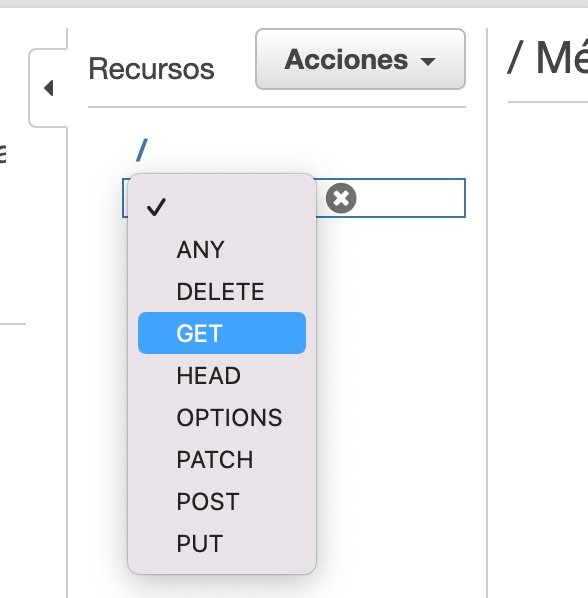Cancel the new method with X icon
This screenshot has width=588, height=598.
click(x=341, y=198)
